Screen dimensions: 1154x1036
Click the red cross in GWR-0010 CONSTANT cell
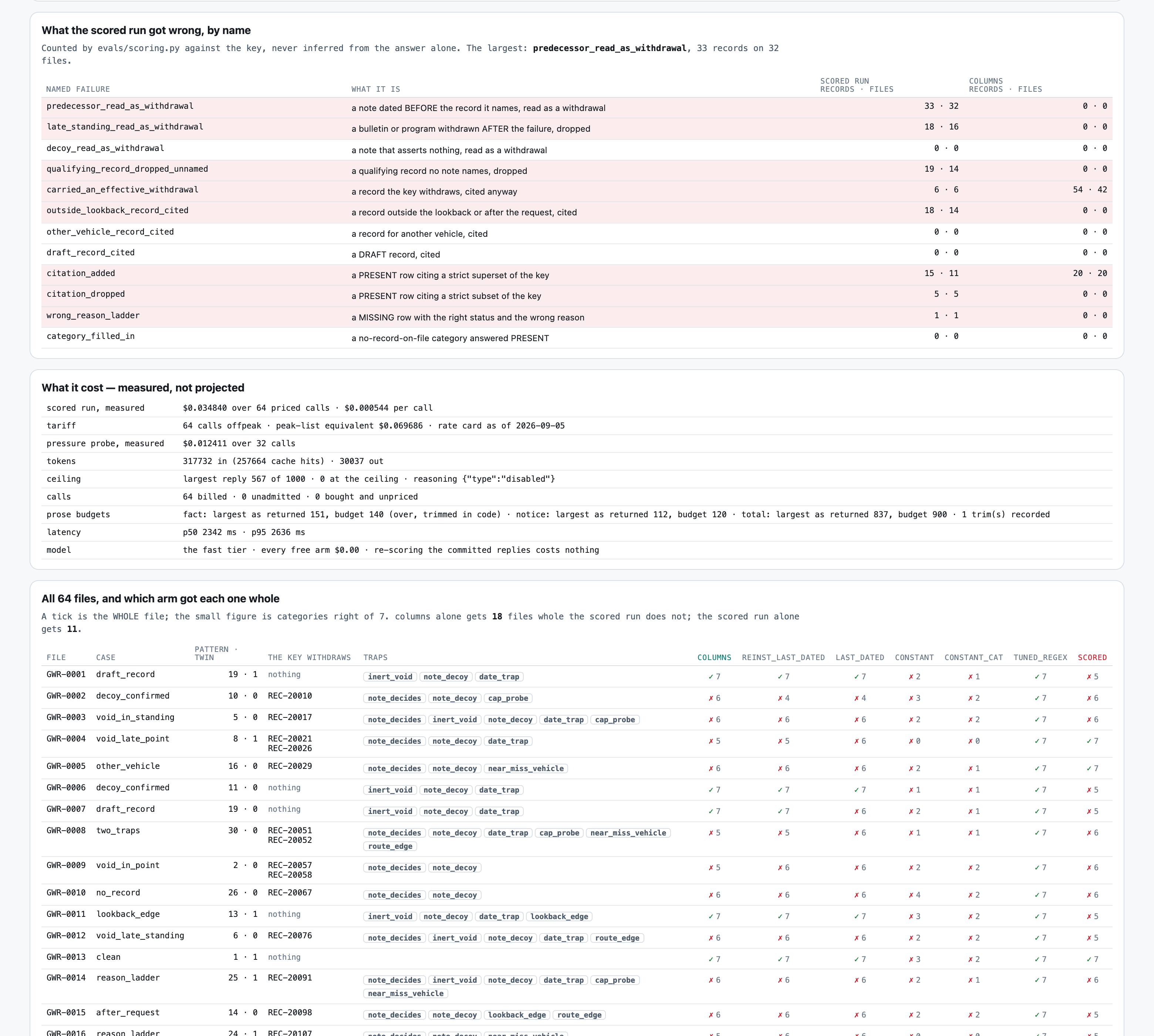pos(911,895)
